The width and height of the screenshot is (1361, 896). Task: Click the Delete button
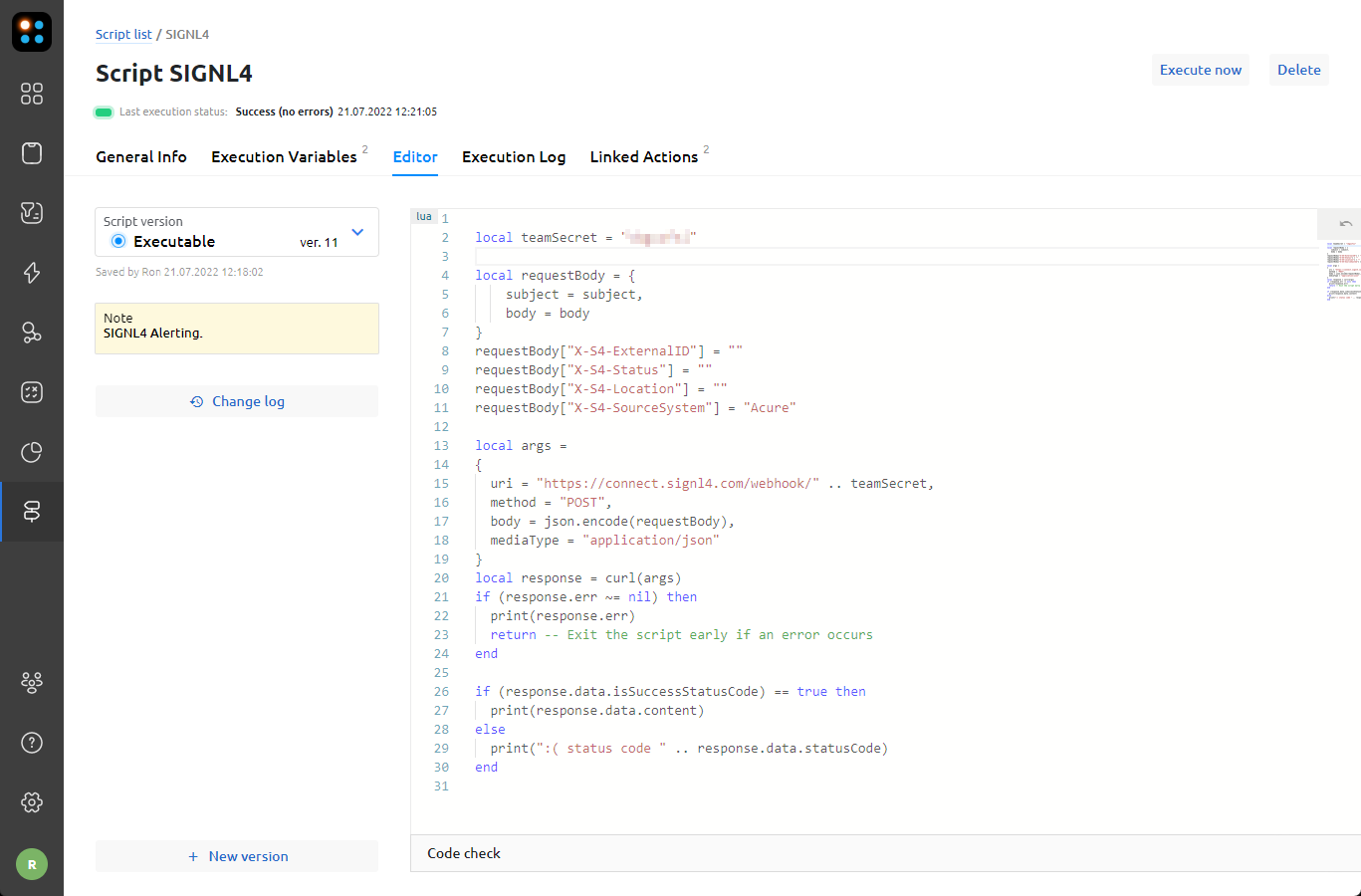[x=1299, y=70]
